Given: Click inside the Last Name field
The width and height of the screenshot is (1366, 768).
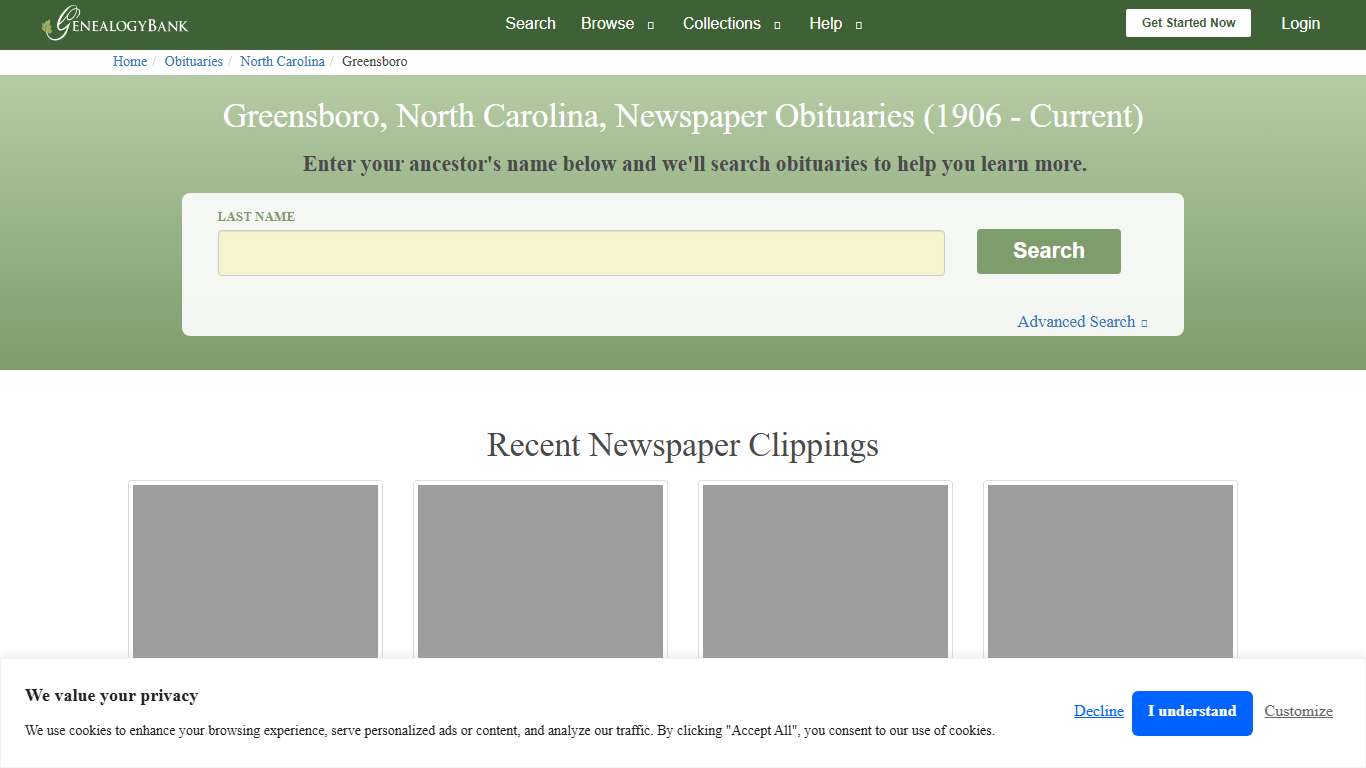Looking at the screenshot, I should 580,253.
